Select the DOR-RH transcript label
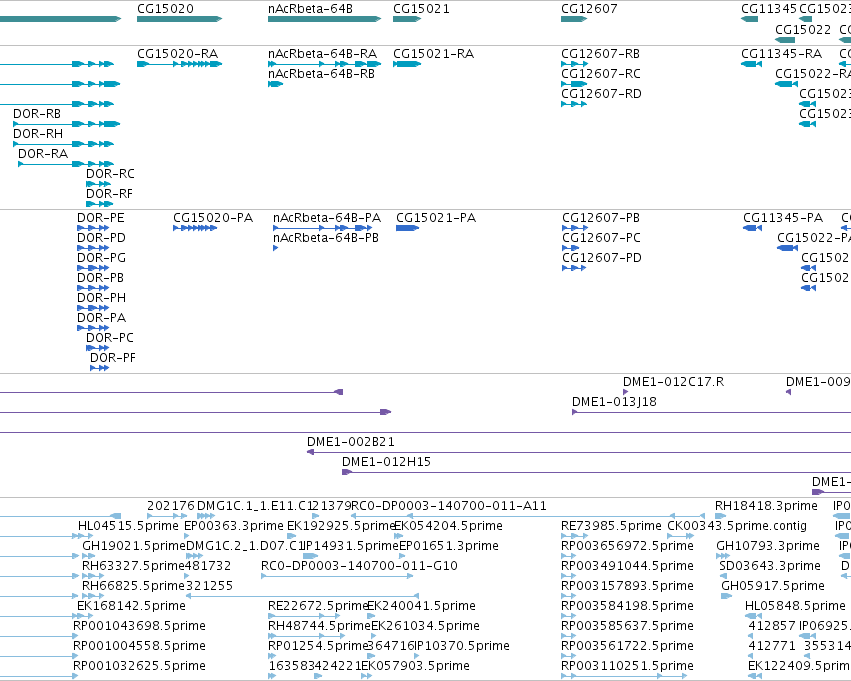 point(38,134)
